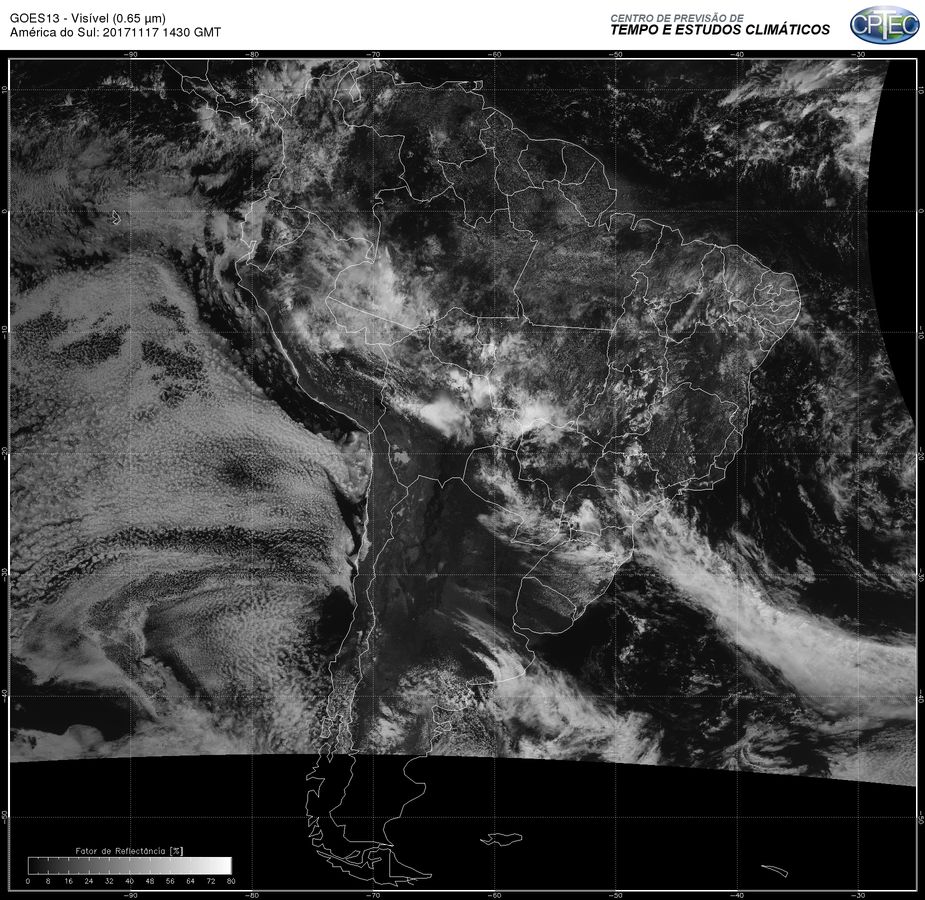The height and width of the screenshot is (900, 925).
Task: Click the CPTEC globe logo
Action: tap(884, 25)
